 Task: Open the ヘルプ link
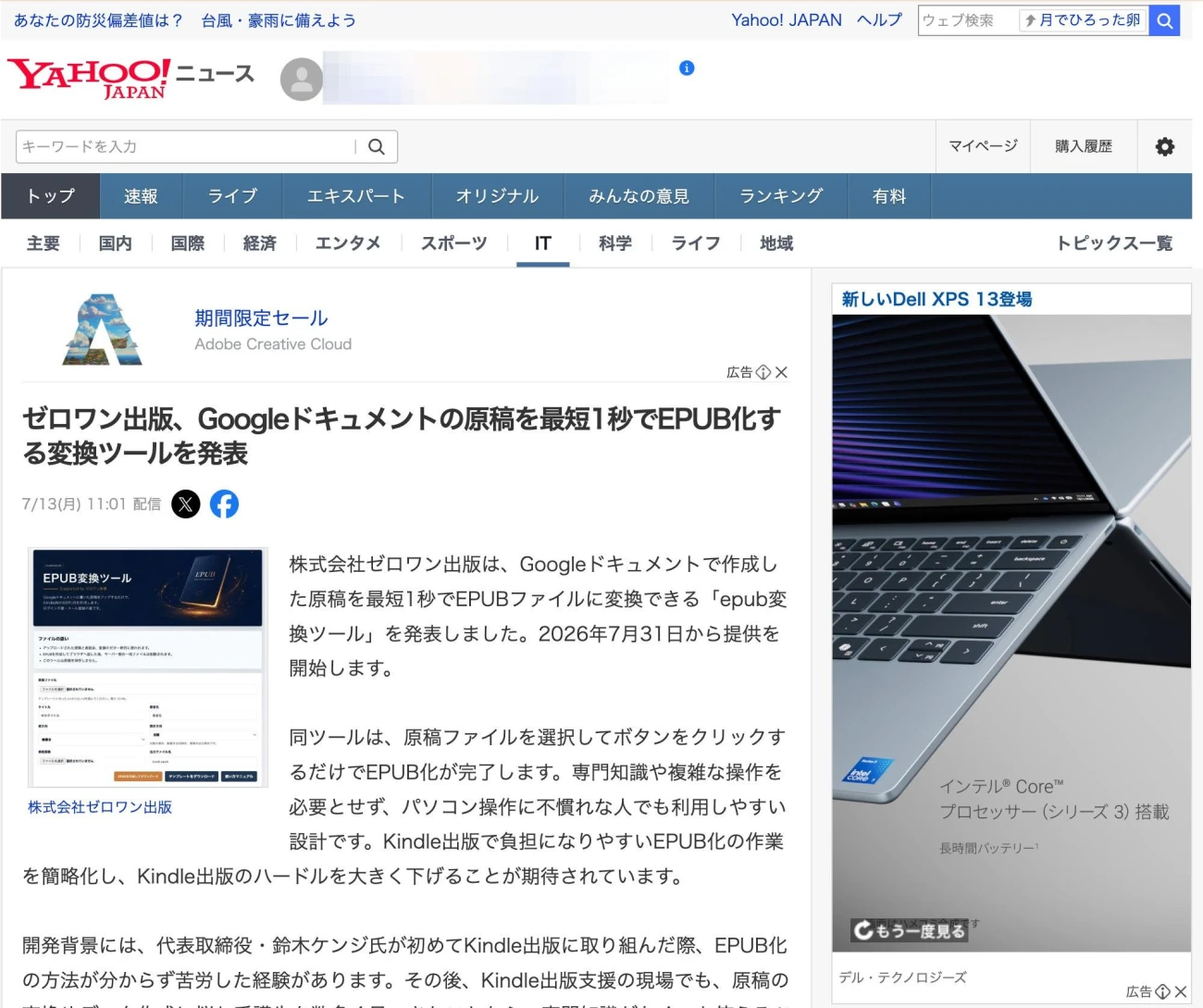coord(879,20)
